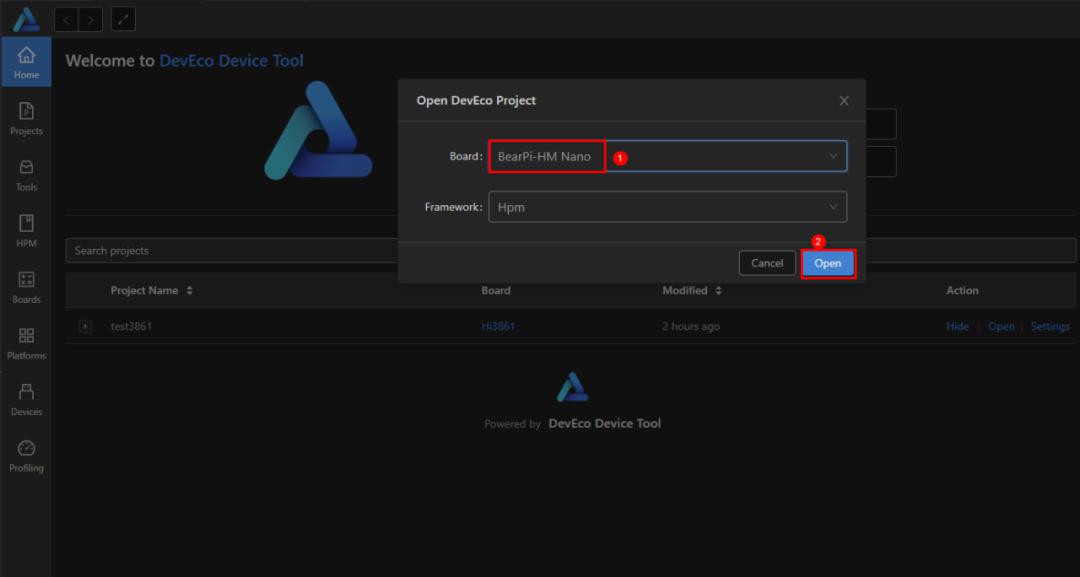
Task: Close the Open DevEco Project dialog
Action: pyautogui.click(x=844, y=101)
